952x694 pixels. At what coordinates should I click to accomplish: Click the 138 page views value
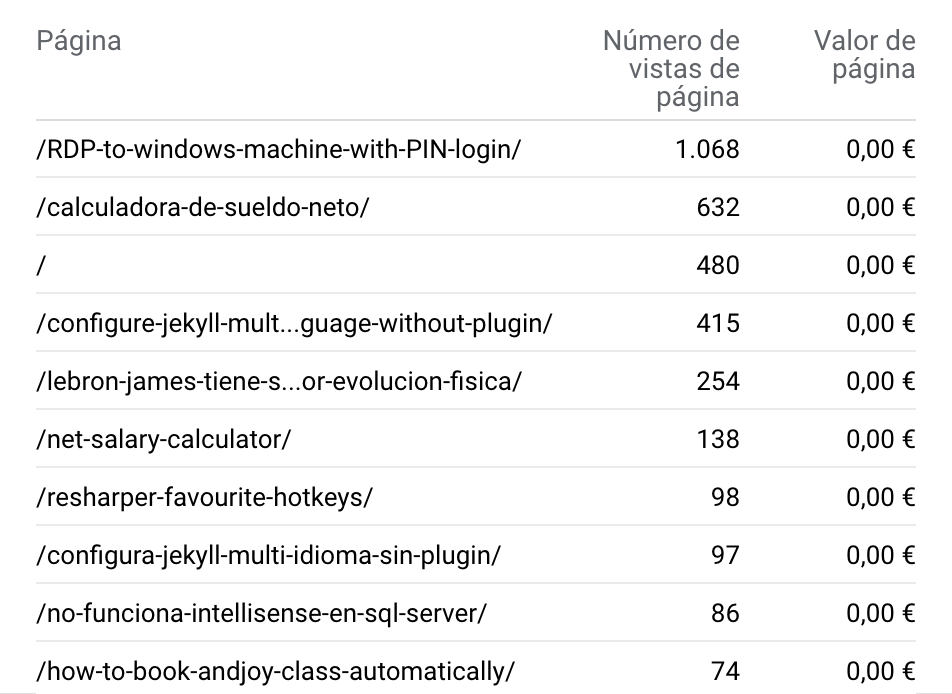point(717,440)
